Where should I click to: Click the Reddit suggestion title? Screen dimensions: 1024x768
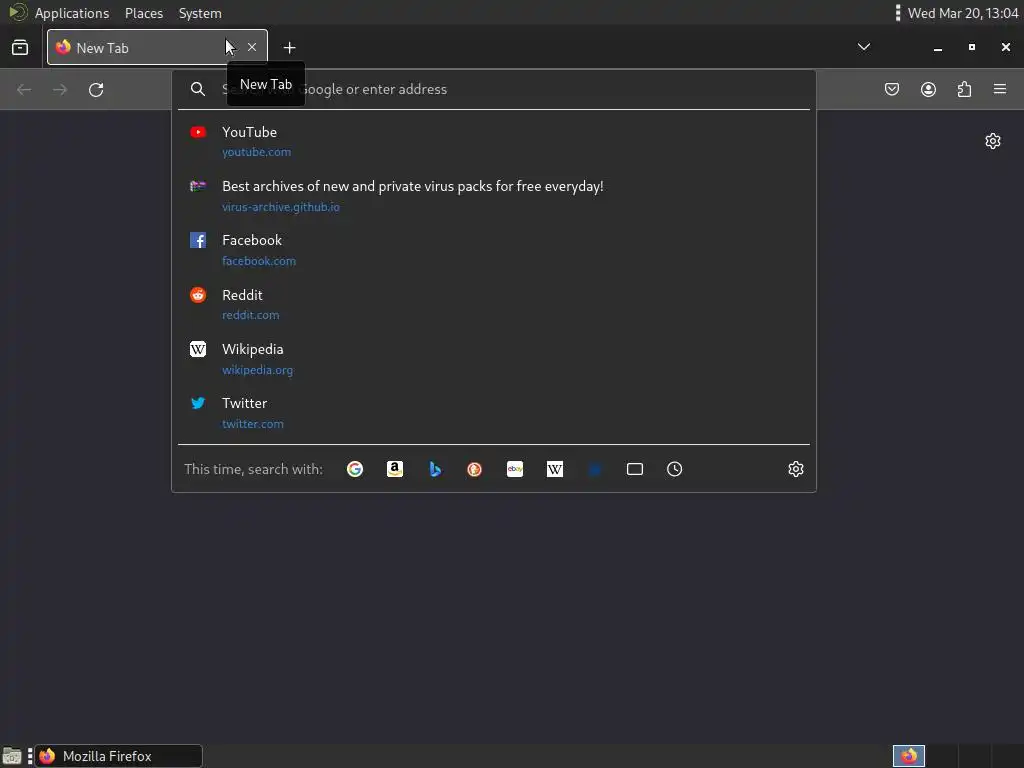click(242, 295)
